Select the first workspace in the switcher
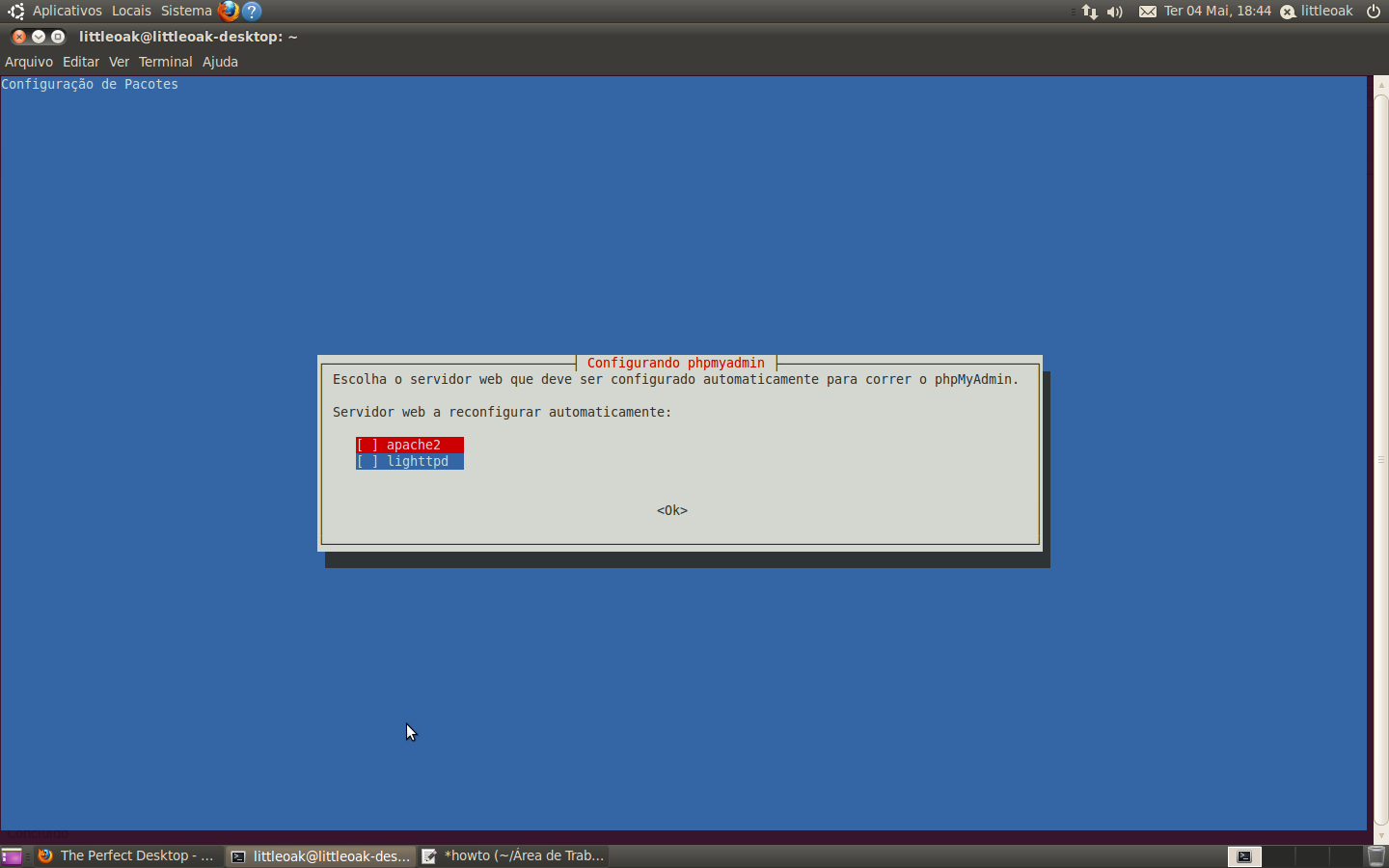The width and height of the screenshot is (1389, 868). [x=1244, y=855]
